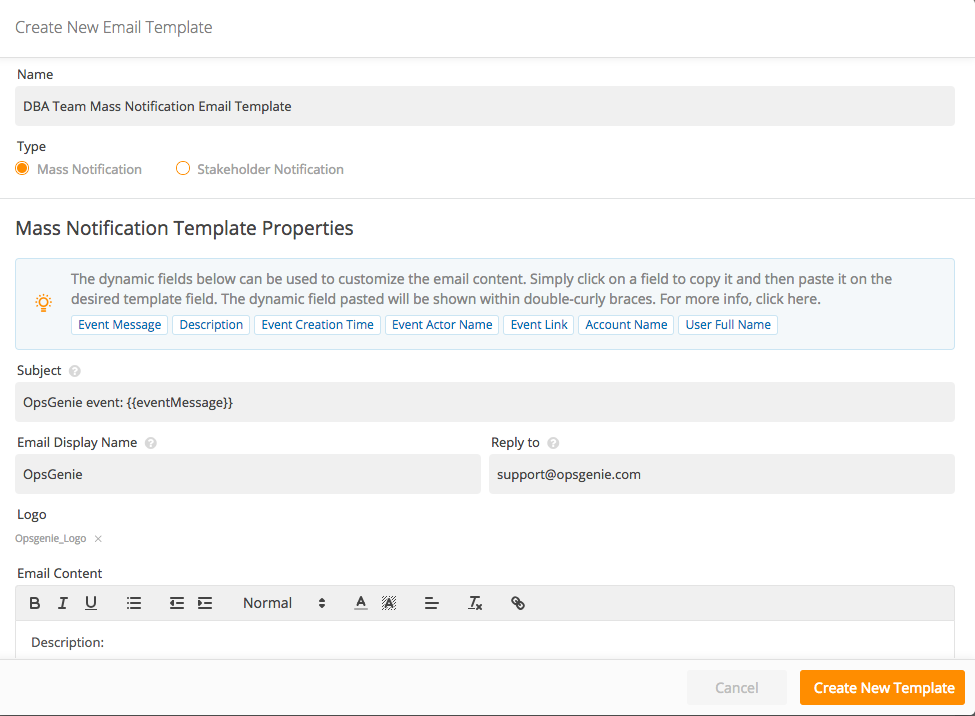Copy the Description dynamic field

tap(211, 325)
